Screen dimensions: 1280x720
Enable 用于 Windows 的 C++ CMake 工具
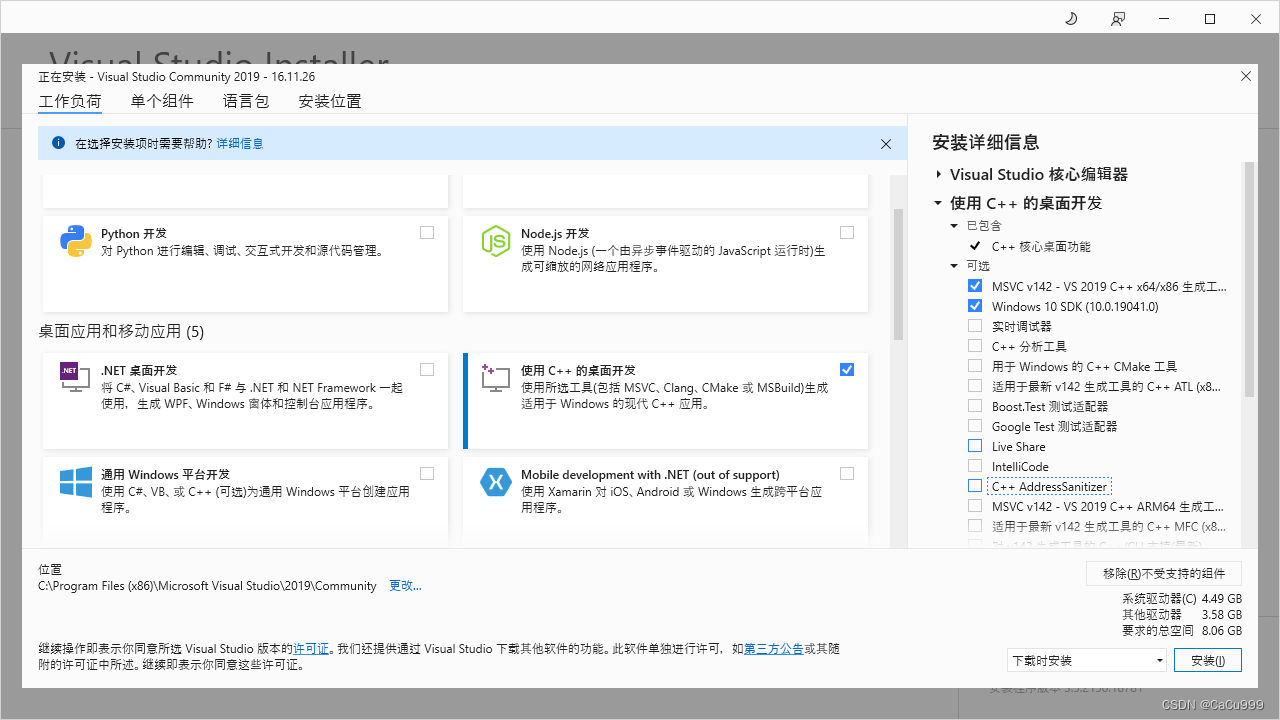pyautogui.click(x=975, y=366)
